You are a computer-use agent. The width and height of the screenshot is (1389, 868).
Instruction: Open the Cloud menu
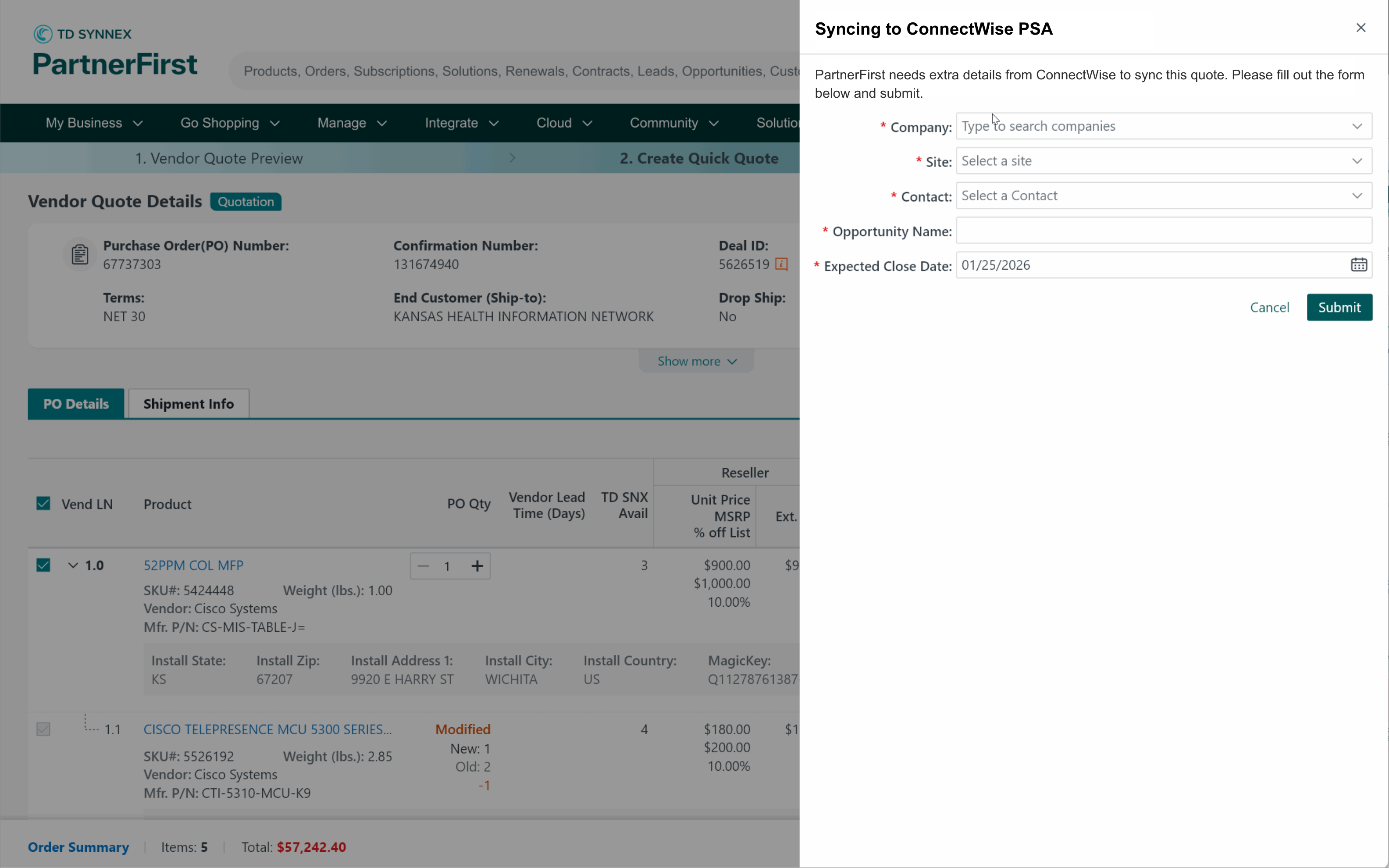(564, 123)
